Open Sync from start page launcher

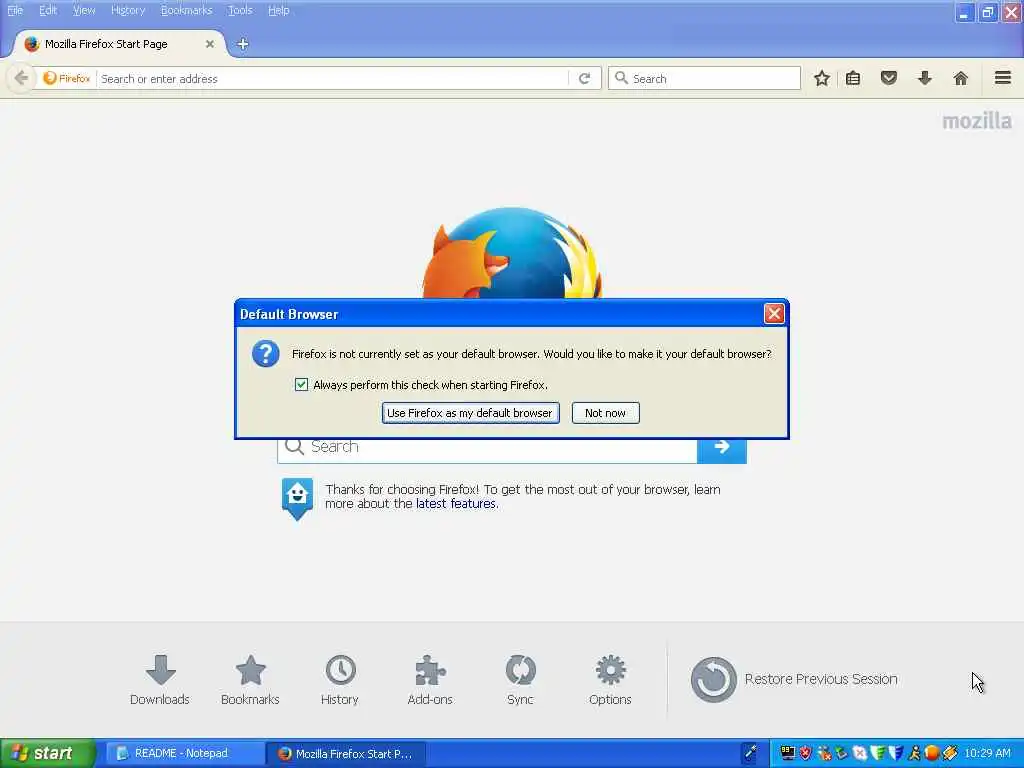tap(520, 680)
